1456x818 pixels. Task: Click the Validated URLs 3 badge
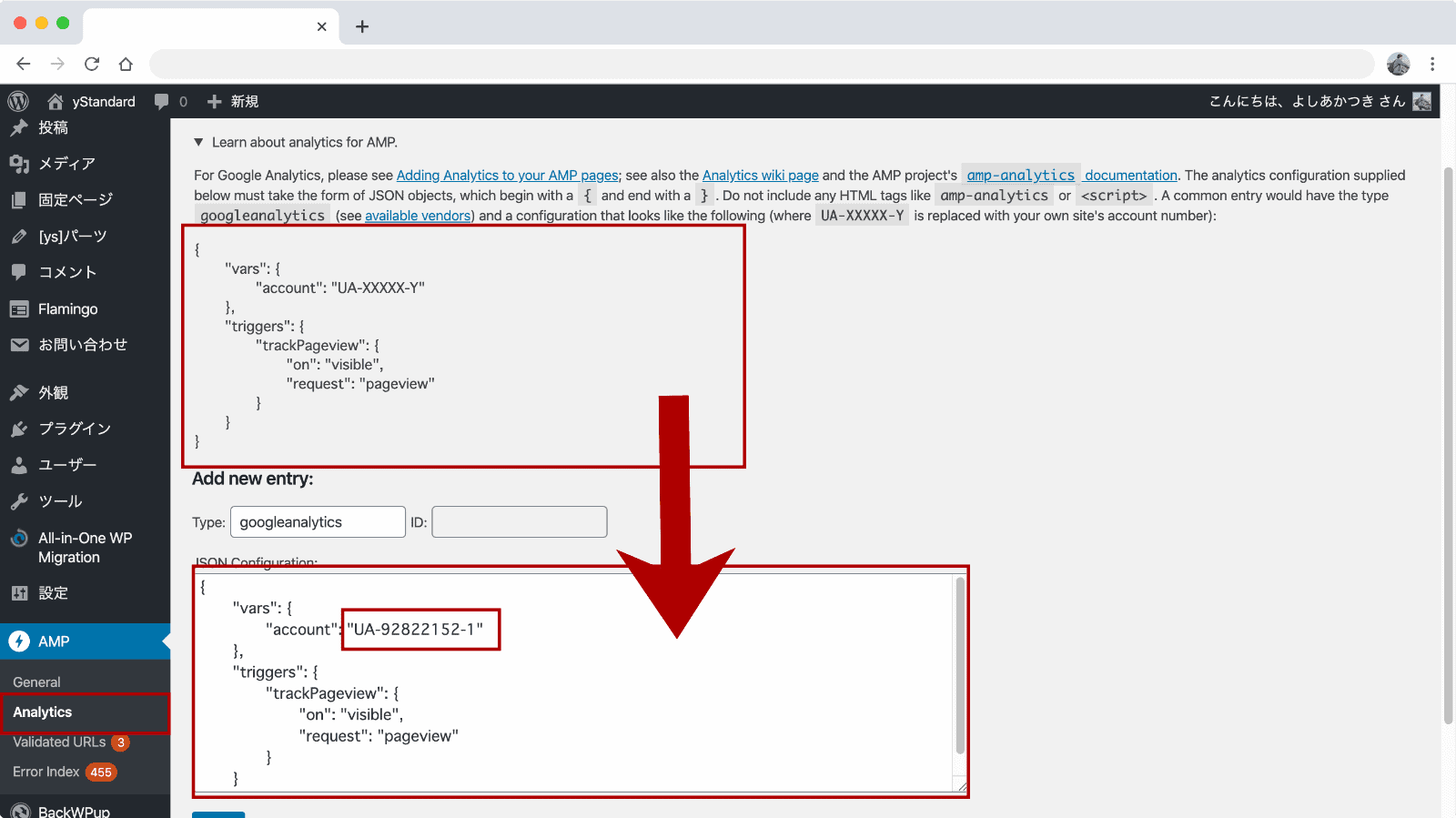[121, 742]
